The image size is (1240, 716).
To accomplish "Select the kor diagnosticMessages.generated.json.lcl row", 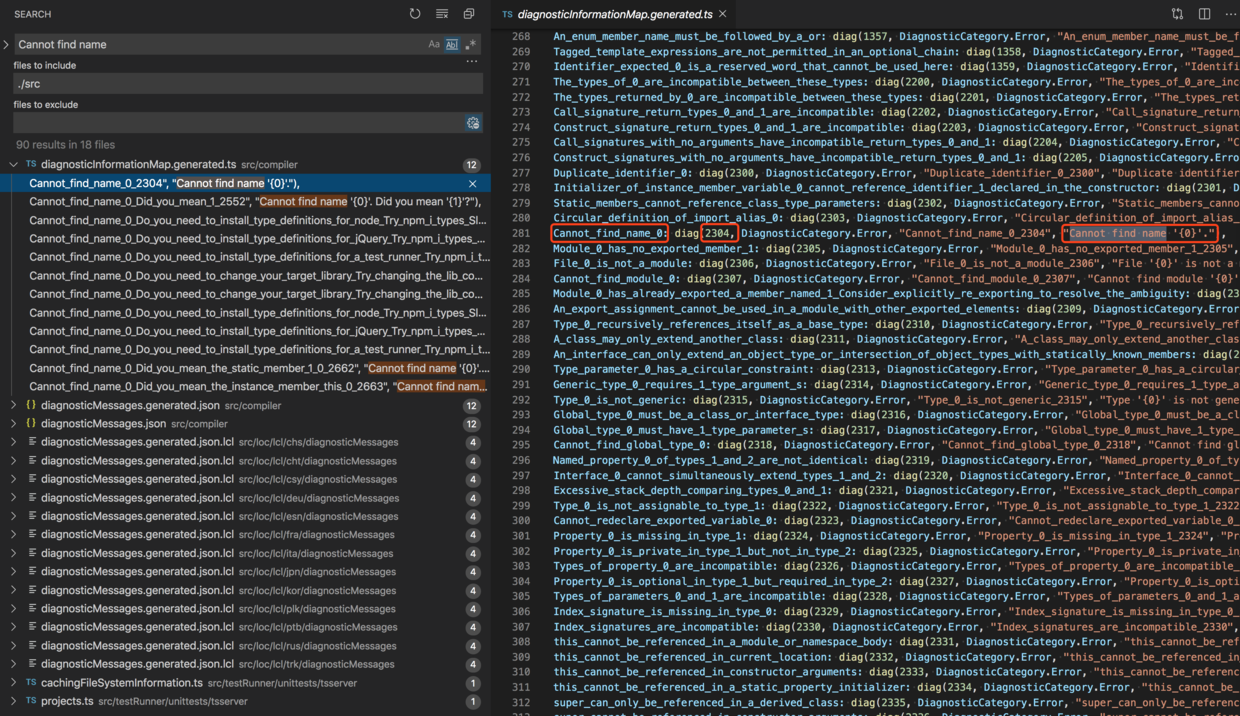I will [245, 590].
